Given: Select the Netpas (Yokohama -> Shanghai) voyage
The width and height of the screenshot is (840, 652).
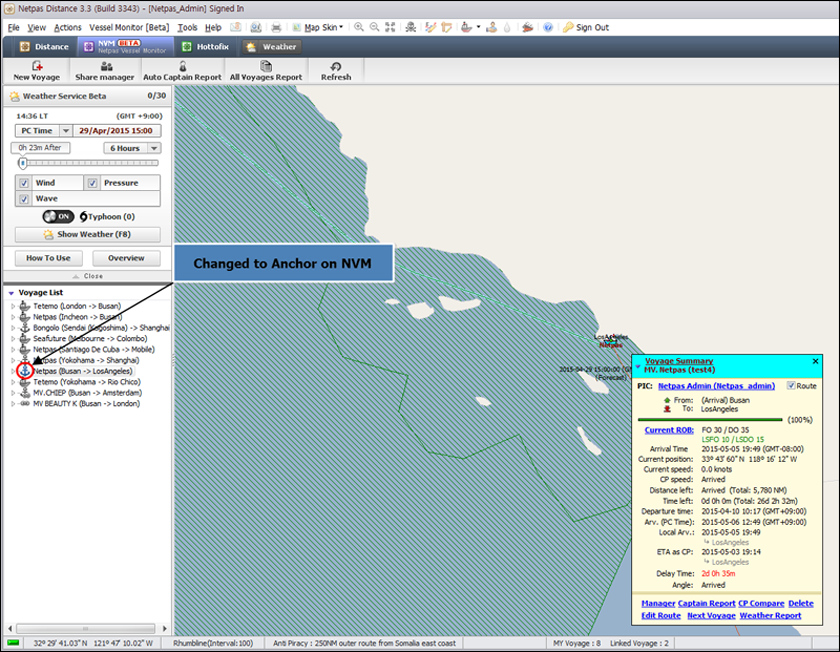Looking at the screenshot, I should (86, 360).
